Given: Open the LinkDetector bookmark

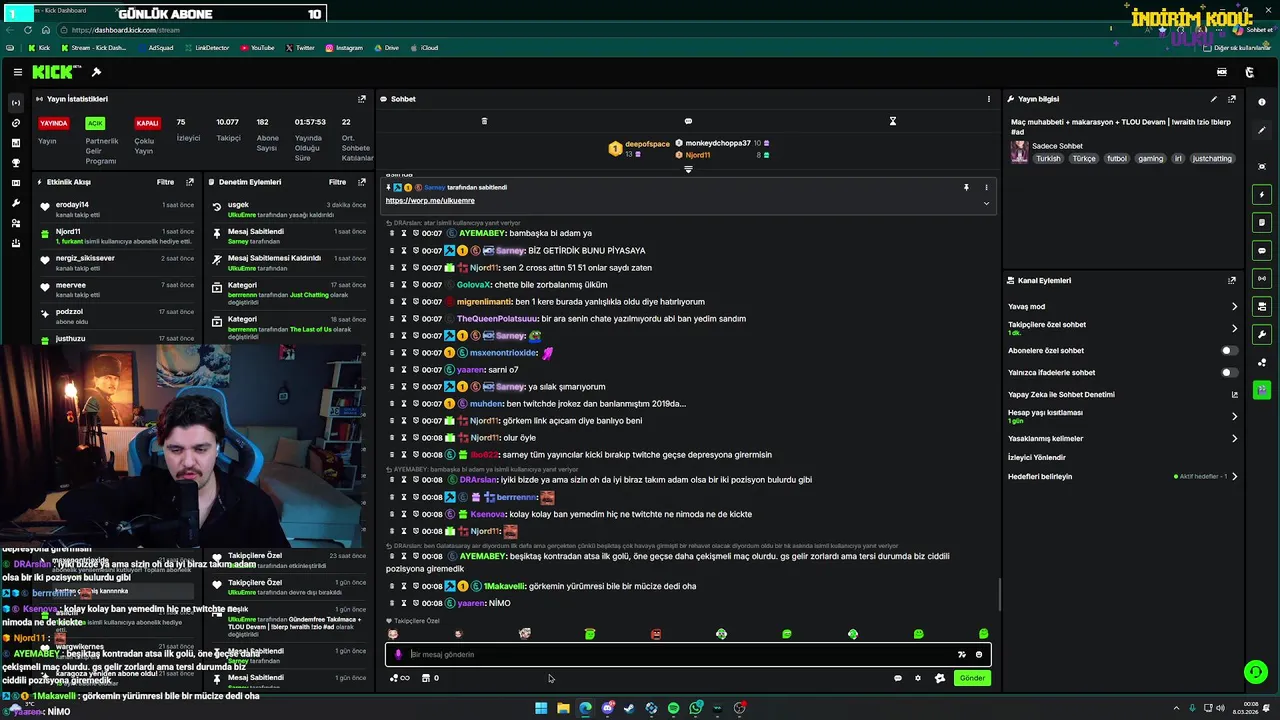Looking at the screenshot, I should click(206, 48).
